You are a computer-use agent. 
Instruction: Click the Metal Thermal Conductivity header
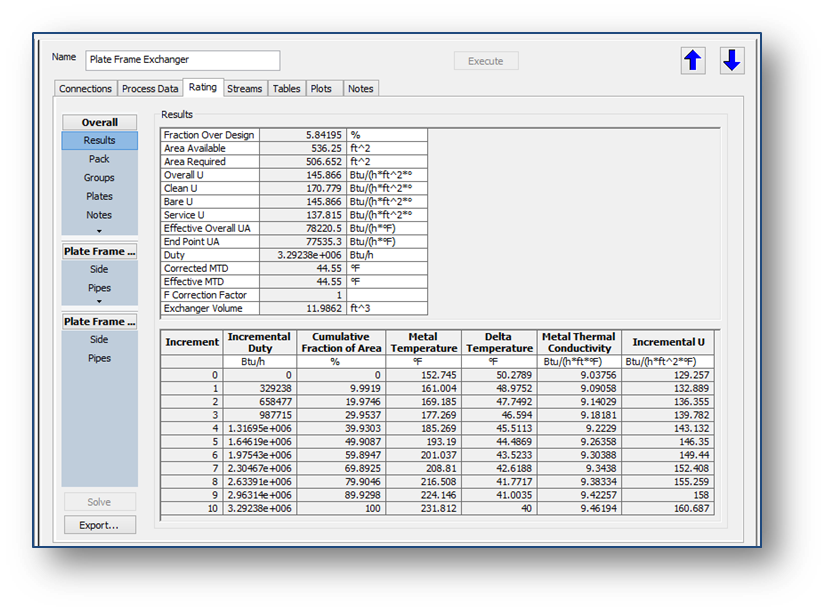[579, 342]
